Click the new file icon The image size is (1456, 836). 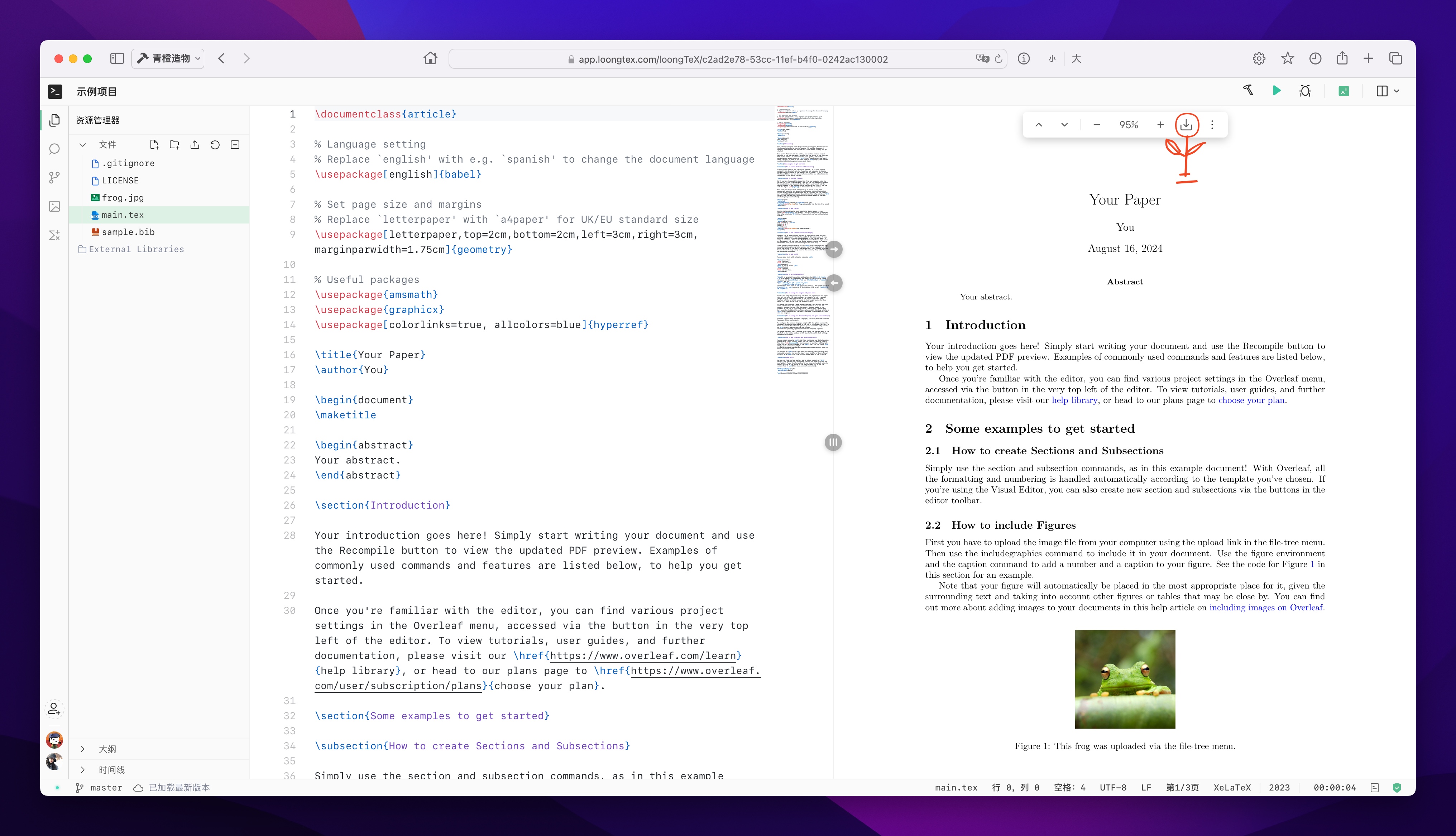pyautogui.click(x=154, y=145)
